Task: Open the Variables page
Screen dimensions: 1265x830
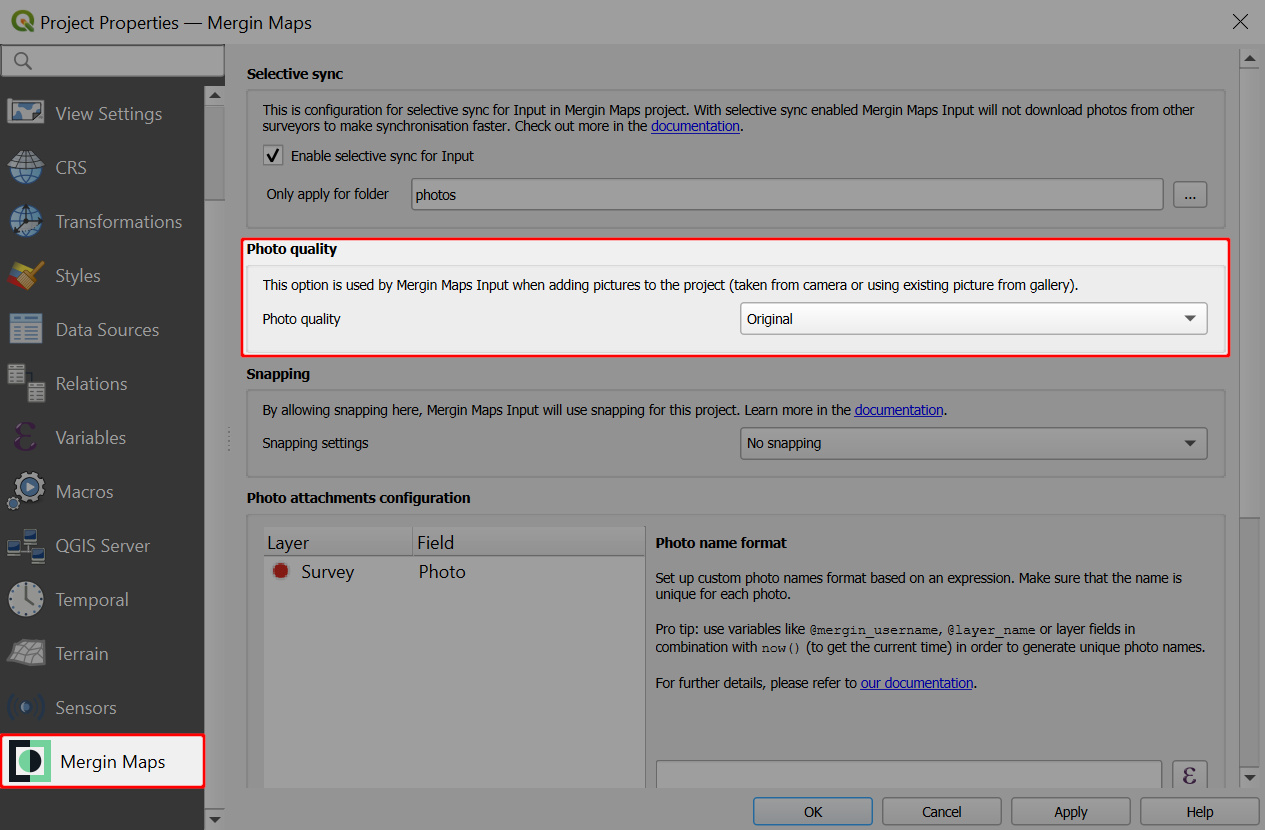Action: [102, 437]
